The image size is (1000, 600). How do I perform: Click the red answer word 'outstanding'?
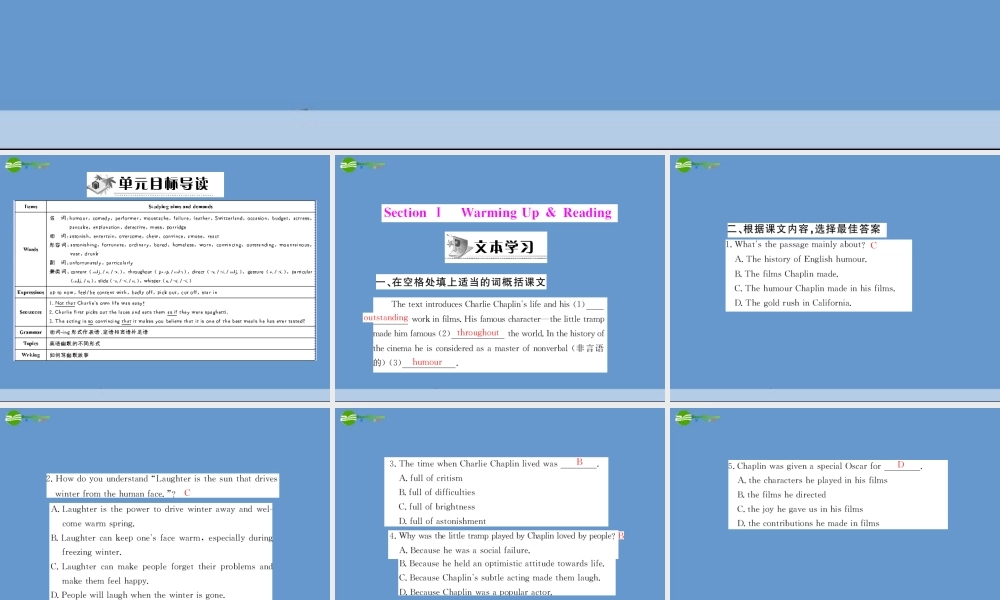pos(386,318)
